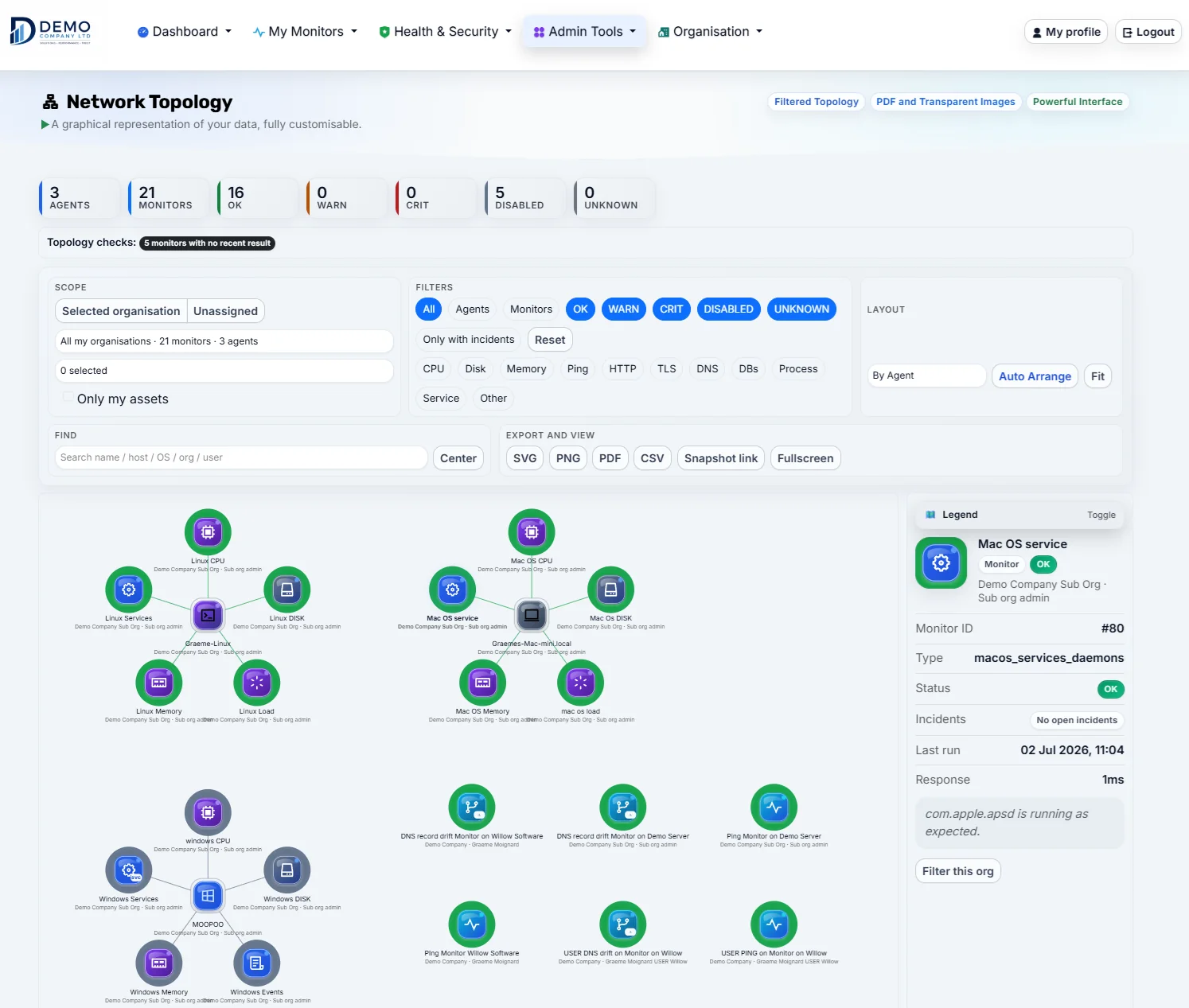Click the Mac OS CPU node
The image size is (1189, 1008).
tap(532, 531)
